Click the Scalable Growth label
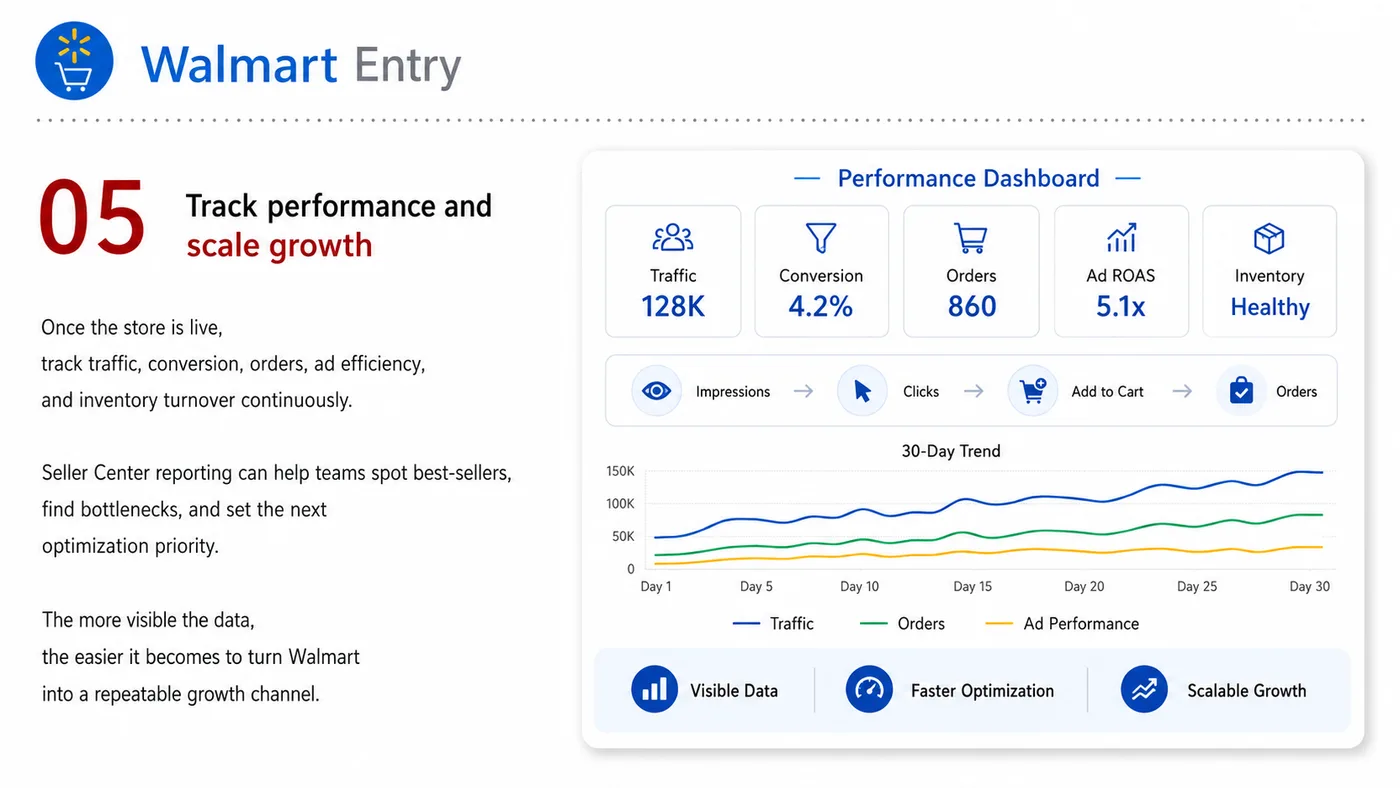The width and height of the screenshot is (1400, 788). 1247,691
